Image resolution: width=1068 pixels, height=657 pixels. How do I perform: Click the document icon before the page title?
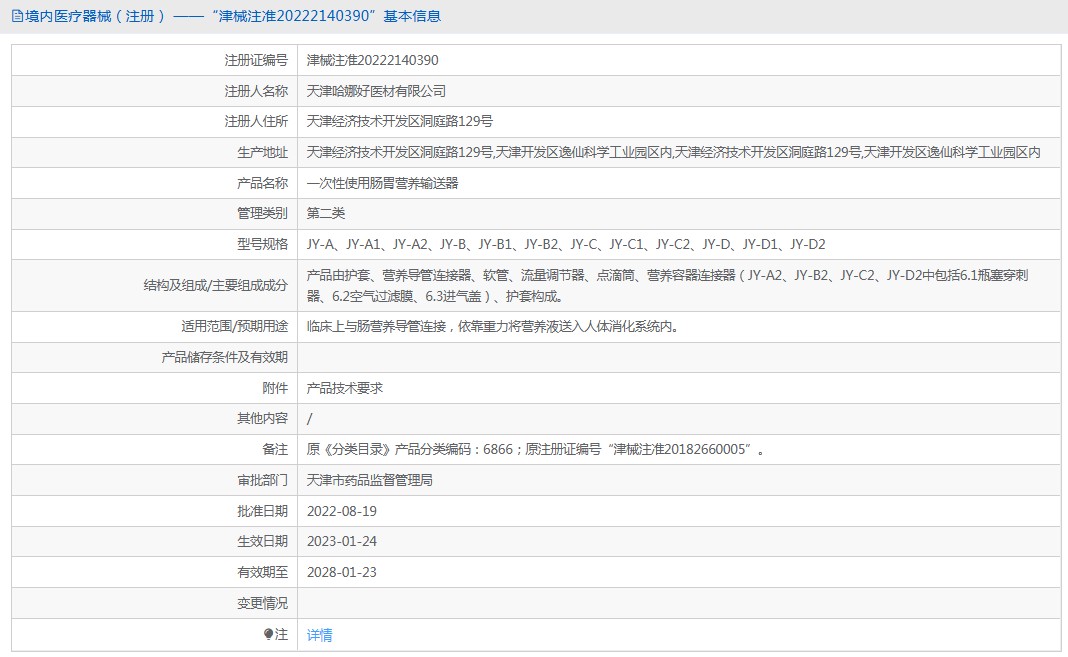point(17,16)
